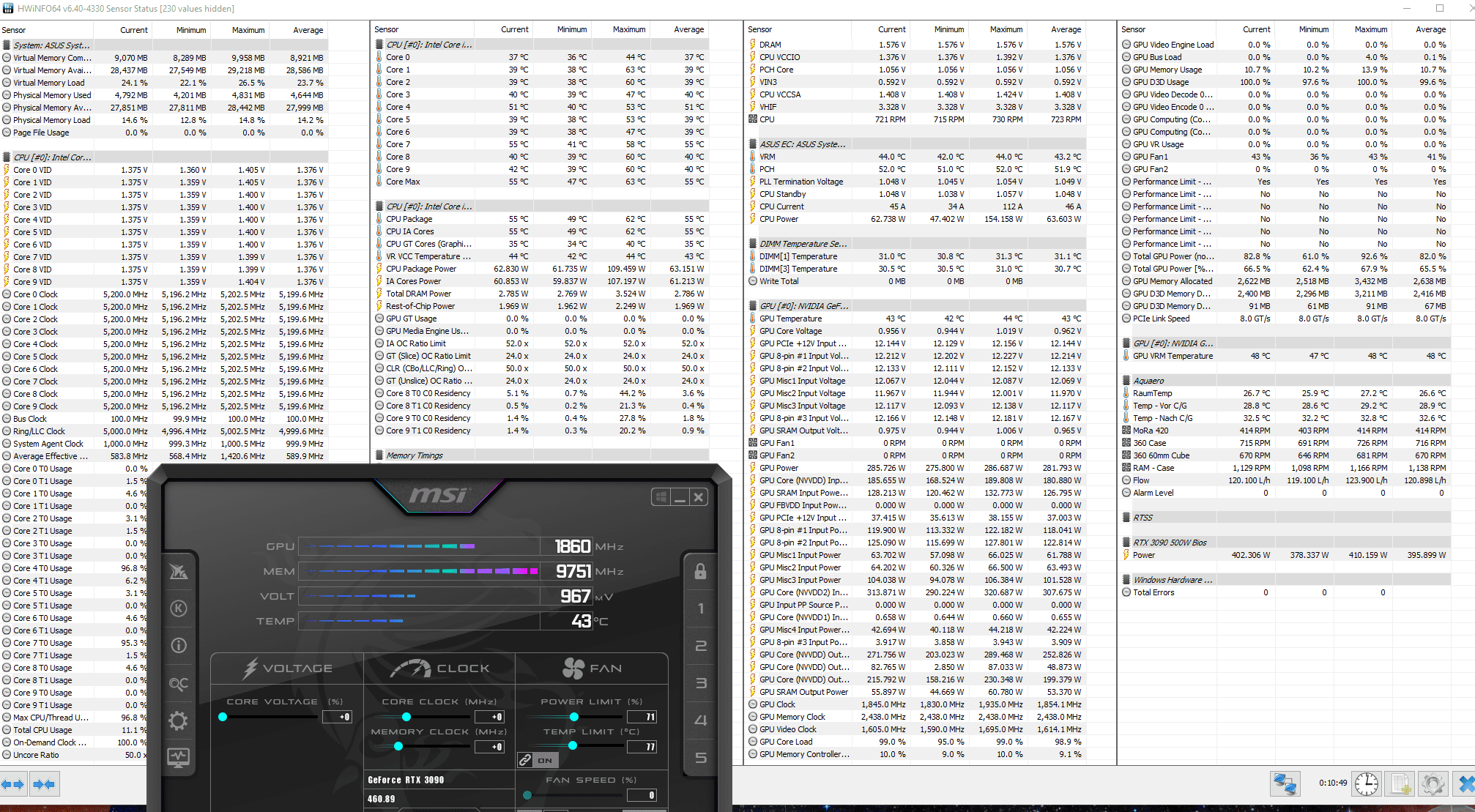1475x812 pixels.
Task: Select Afterburner profile slot 5
Action: pos(700,758)
